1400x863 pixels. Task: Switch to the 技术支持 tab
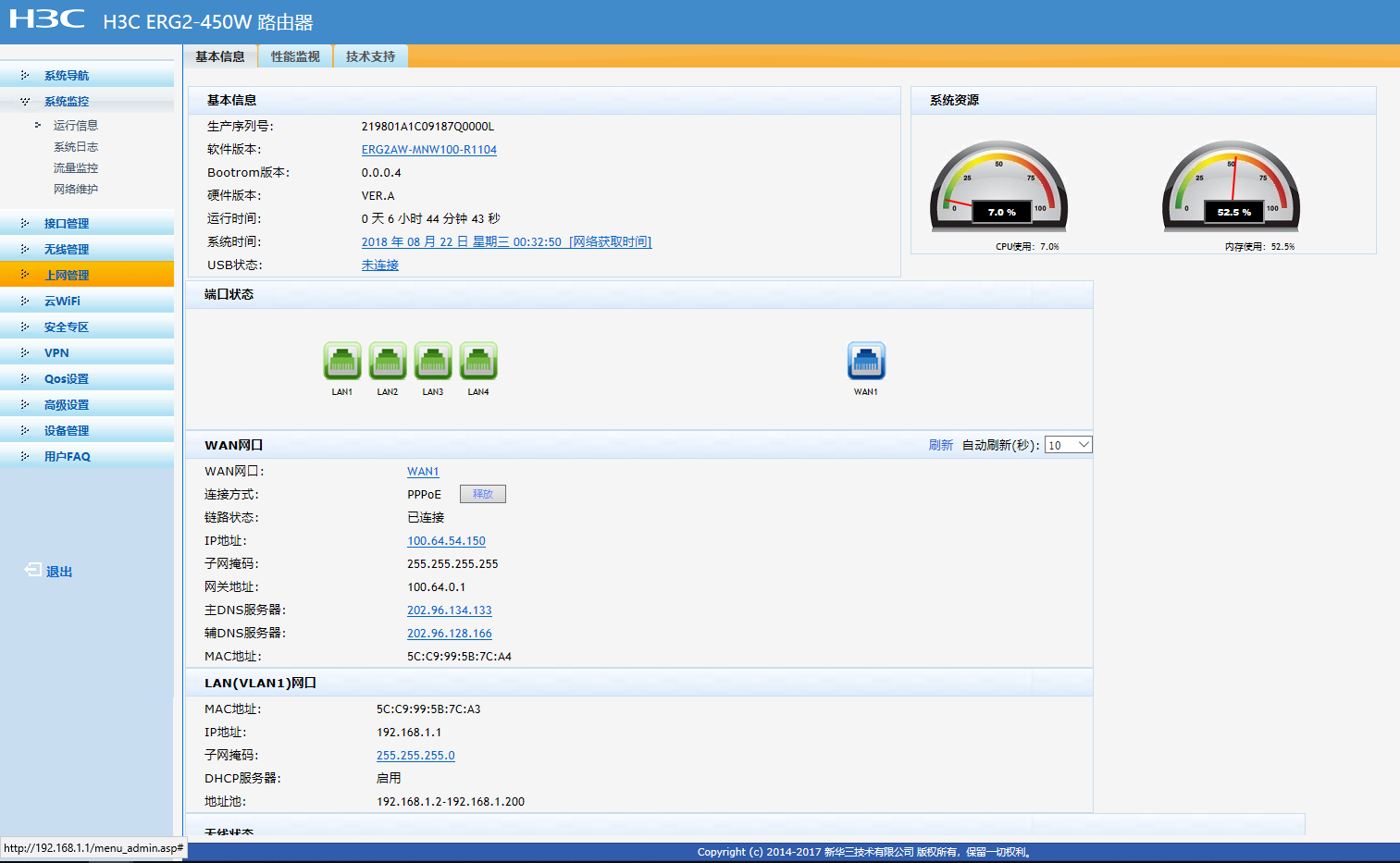tap(370, 56)
